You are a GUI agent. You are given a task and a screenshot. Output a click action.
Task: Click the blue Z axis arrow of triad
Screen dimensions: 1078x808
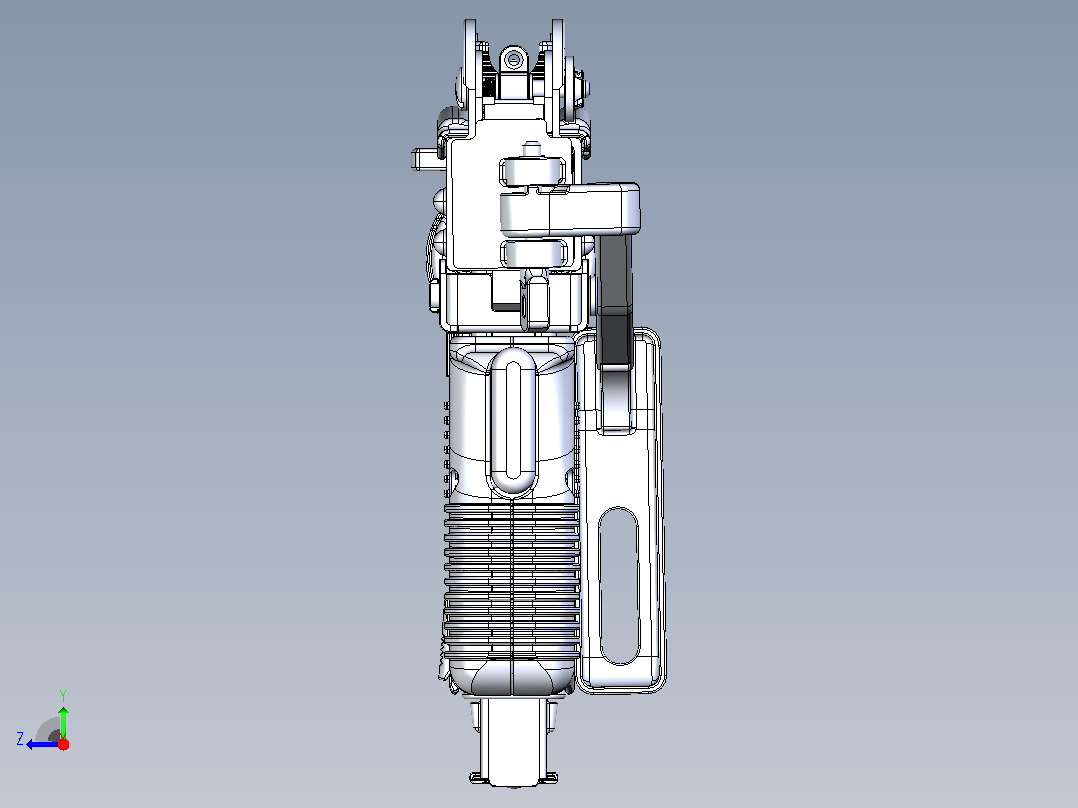point(41,745)
